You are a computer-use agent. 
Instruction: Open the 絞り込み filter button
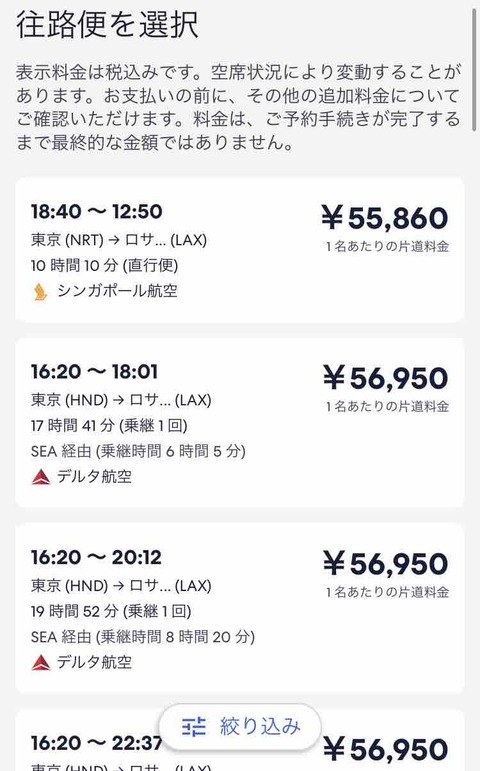click(x=240, y=726)
